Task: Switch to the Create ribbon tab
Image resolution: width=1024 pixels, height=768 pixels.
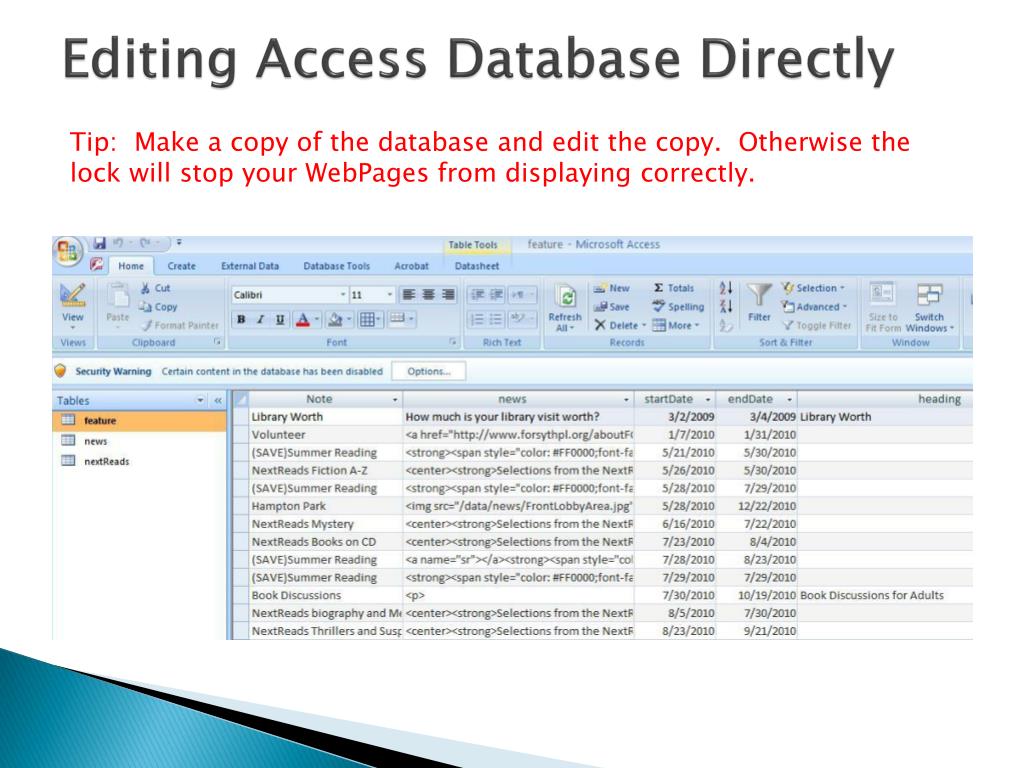Action: (182, 266)
